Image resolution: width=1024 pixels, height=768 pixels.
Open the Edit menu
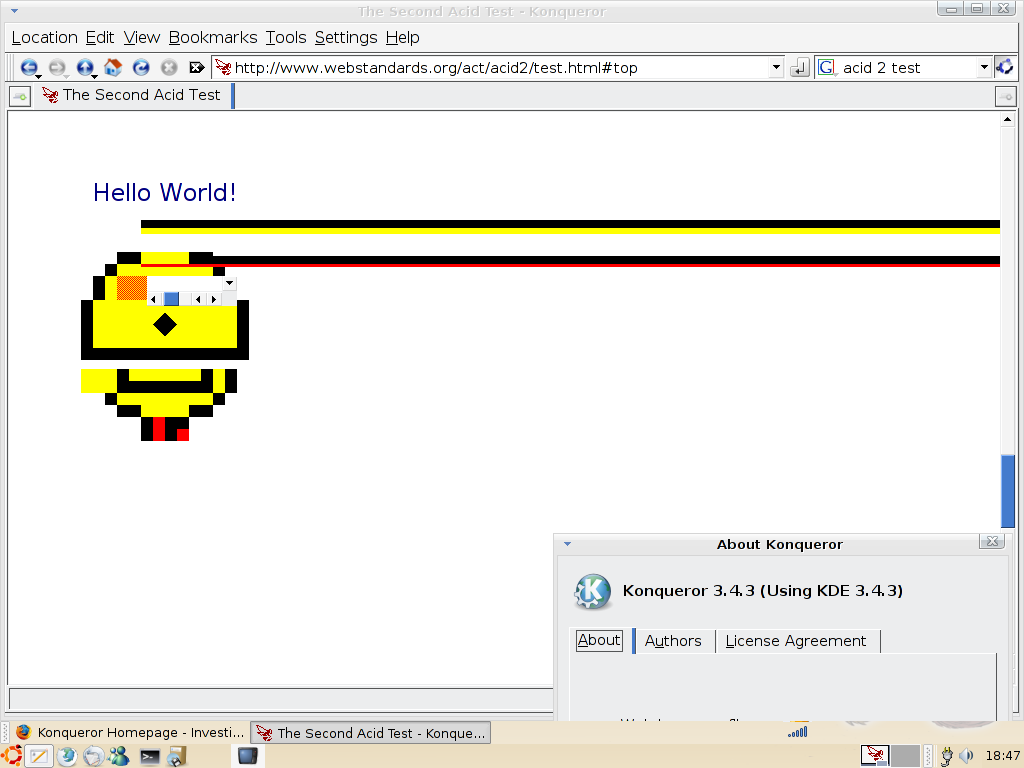tap(100, 38)
